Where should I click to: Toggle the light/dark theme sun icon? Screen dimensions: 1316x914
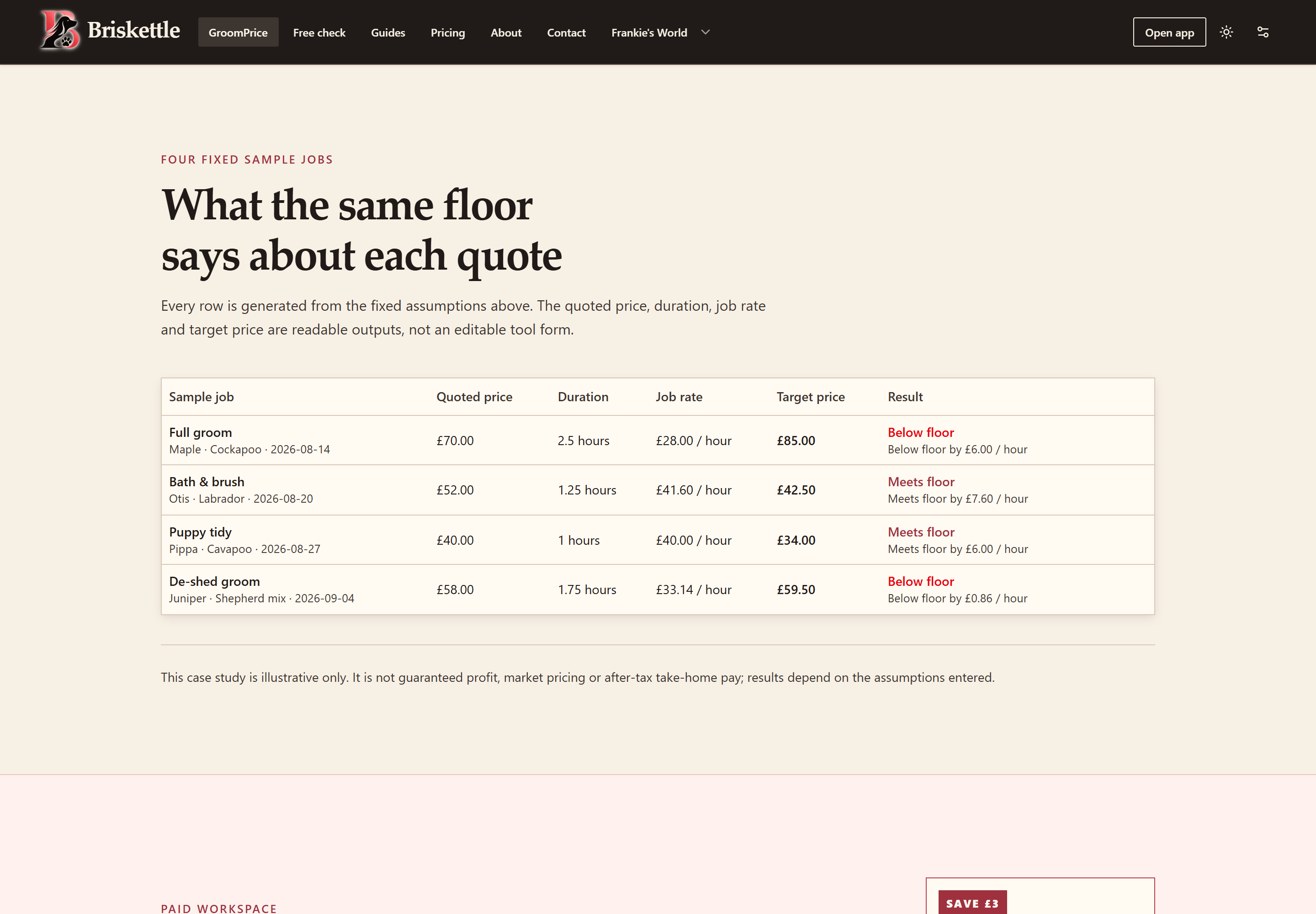point(1226,32)
